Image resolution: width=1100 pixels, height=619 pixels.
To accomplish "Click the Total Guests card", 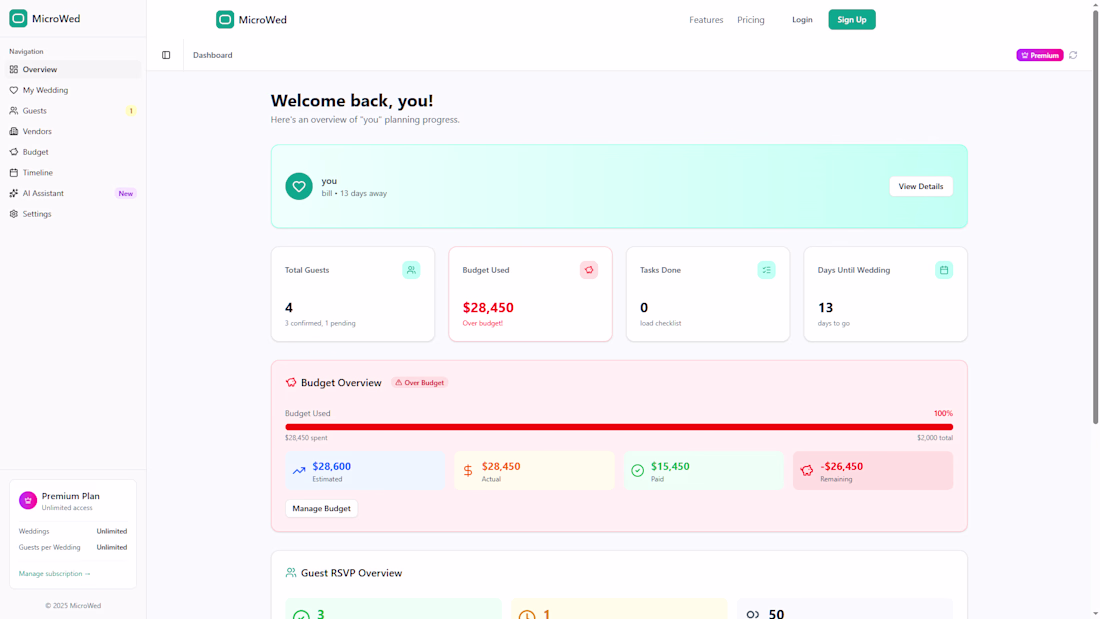I will click(353, 294).
